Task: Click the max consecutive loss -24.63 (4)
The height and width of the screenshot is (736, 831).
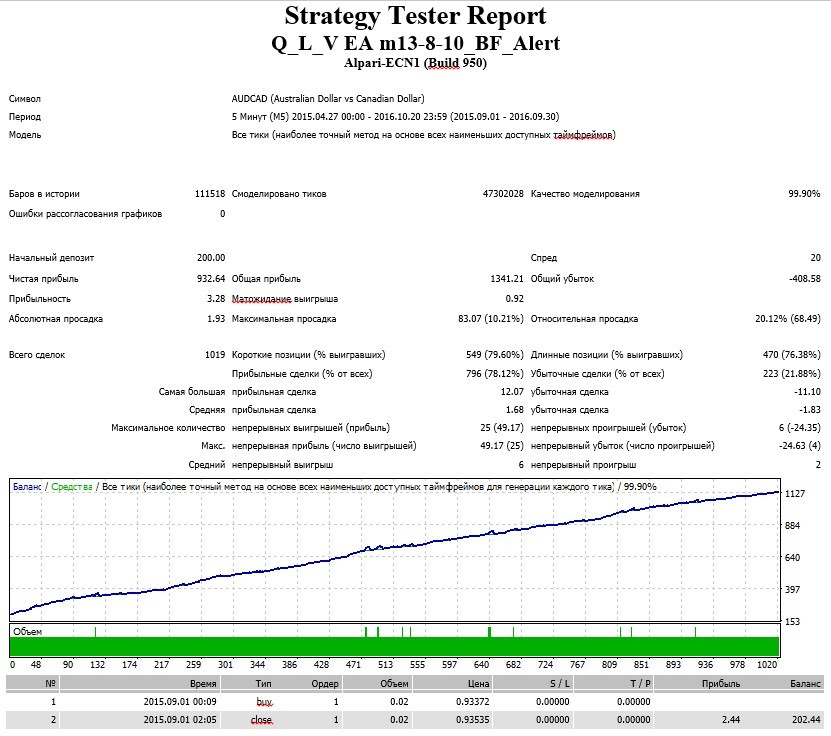Action: [x=799, y=446]
